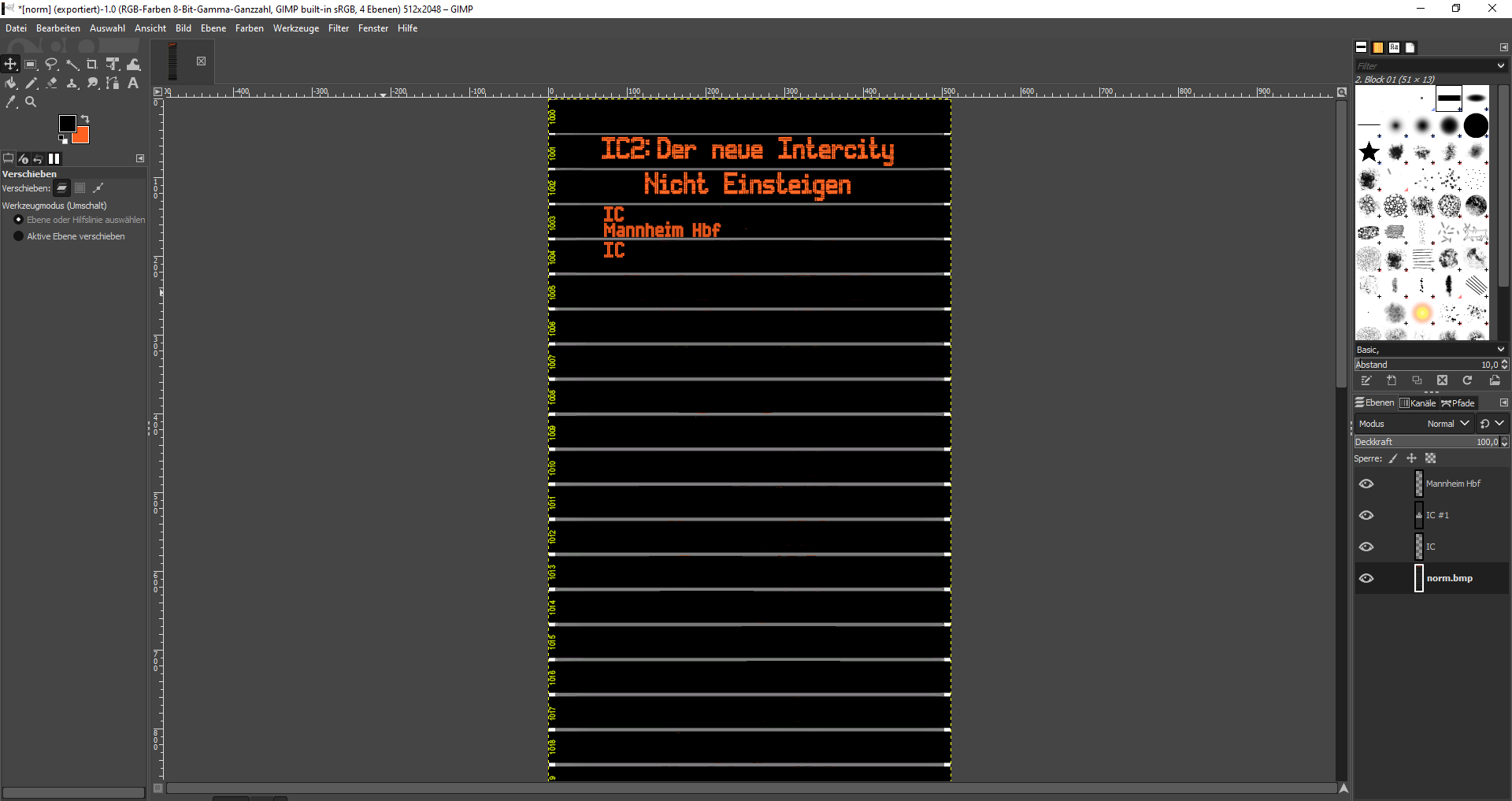Select the Move tool in the toolbox
This screenshot has width=1512, height=801.
click(10, 65)
